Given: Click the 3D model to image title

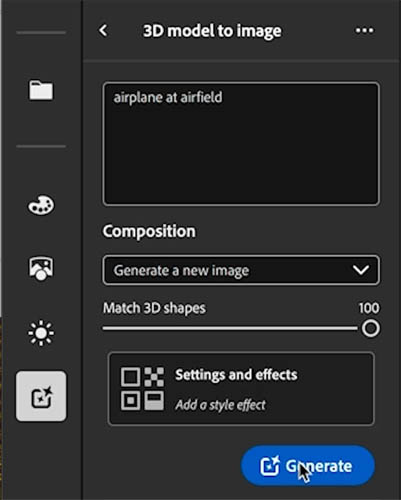Looking at the screenshot, I should [x=212, y=31].
